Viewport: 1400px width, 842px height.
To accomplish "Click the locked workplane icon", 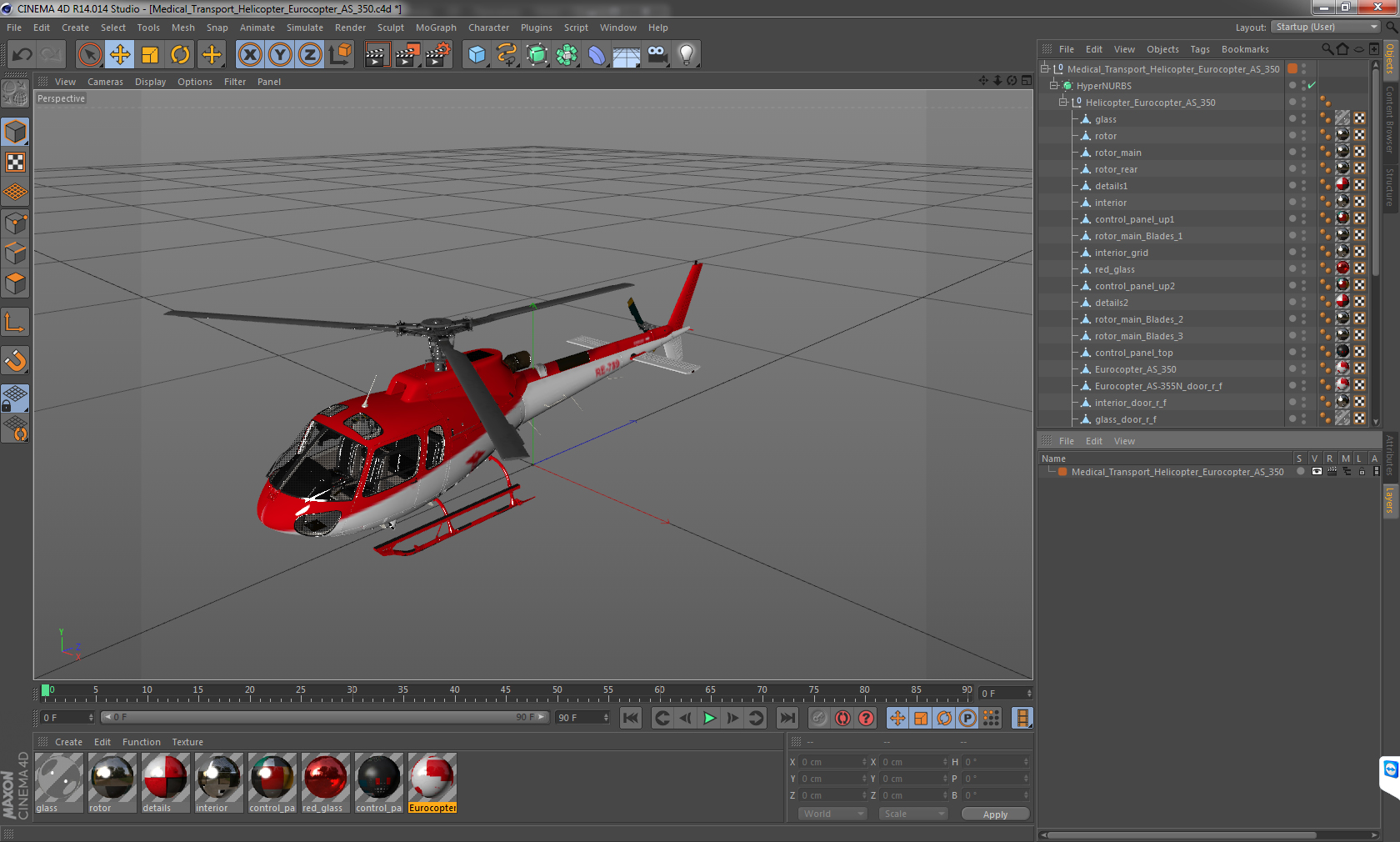I will (15, 398).
